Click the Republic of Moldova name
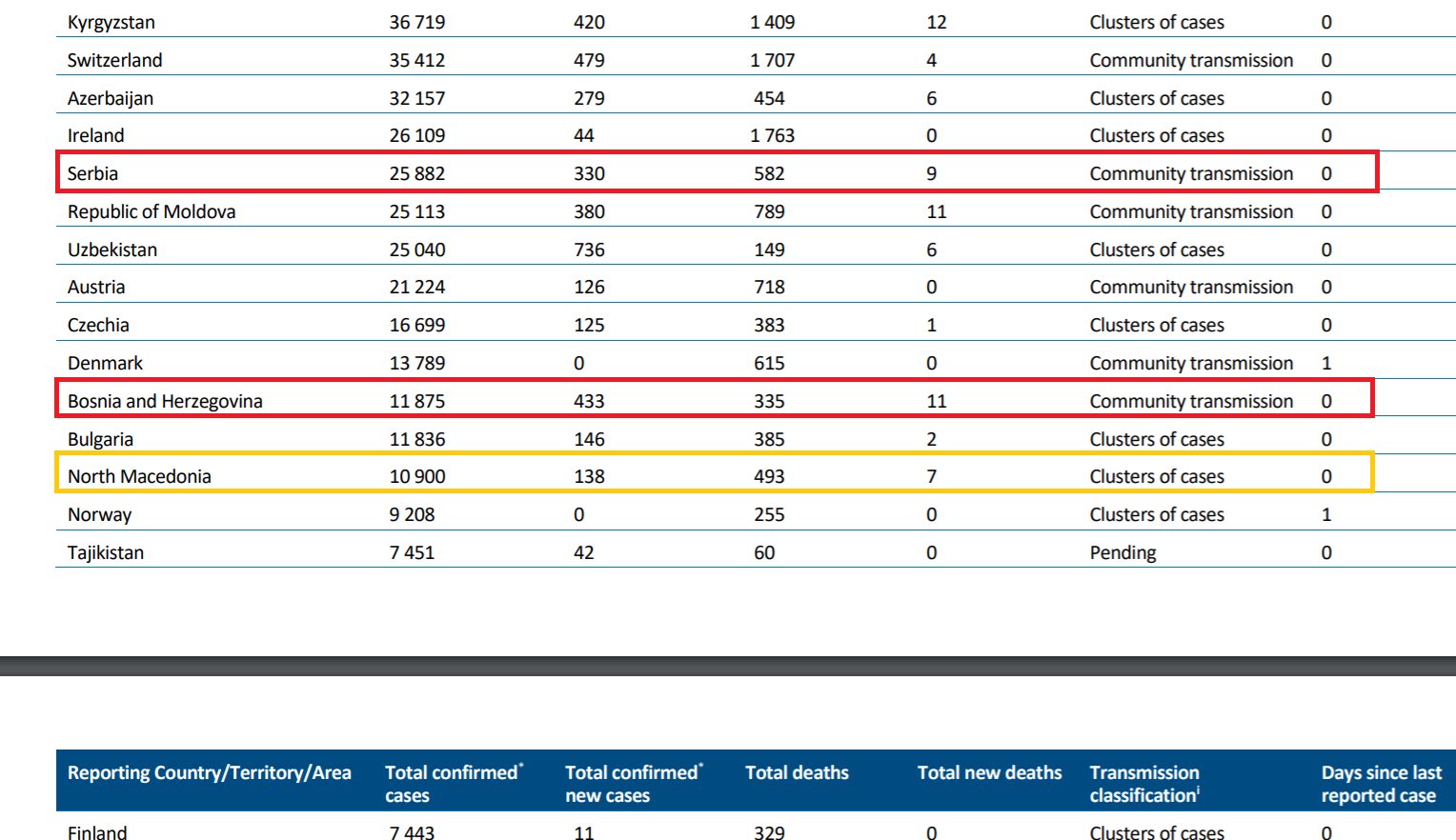 [152, 211]
